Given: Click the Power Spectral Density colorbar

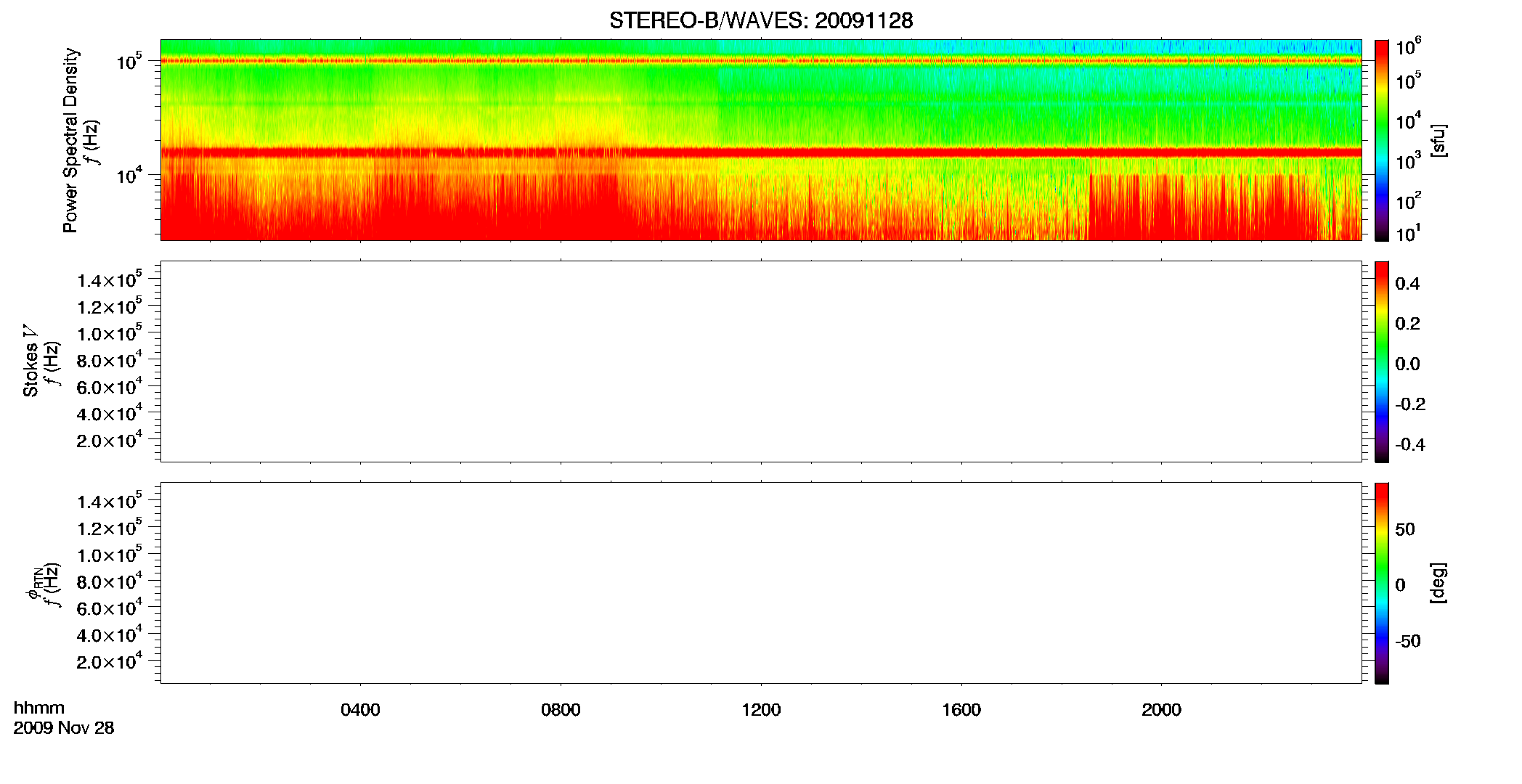Looking at the screenshot, I should tap(1382, 140).
